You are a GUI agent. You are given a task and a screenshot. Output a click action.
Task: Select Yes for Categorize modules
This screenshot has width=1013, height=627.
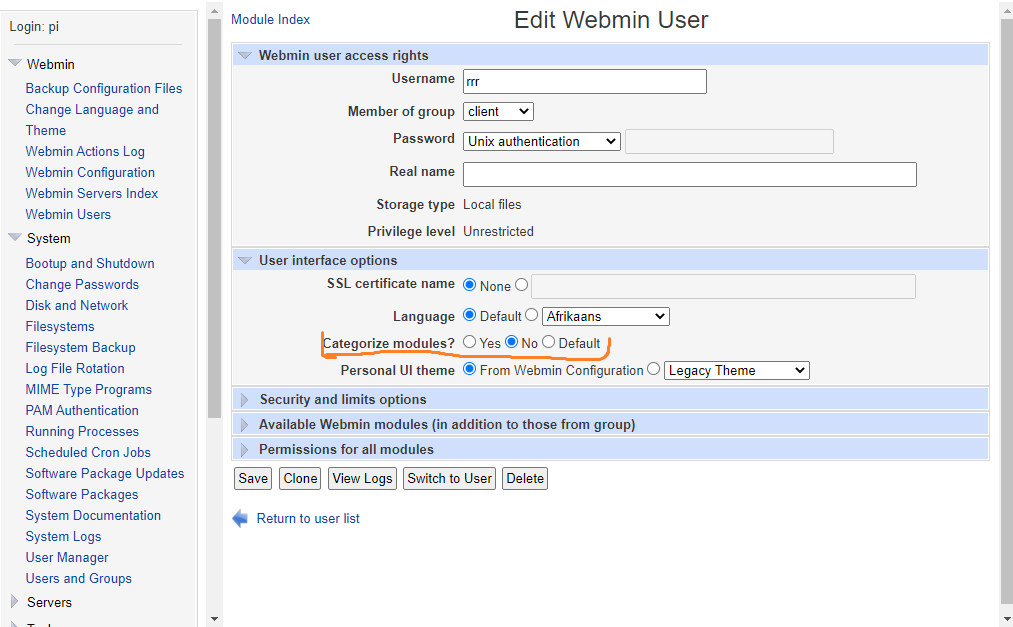(x=469, y=343)
